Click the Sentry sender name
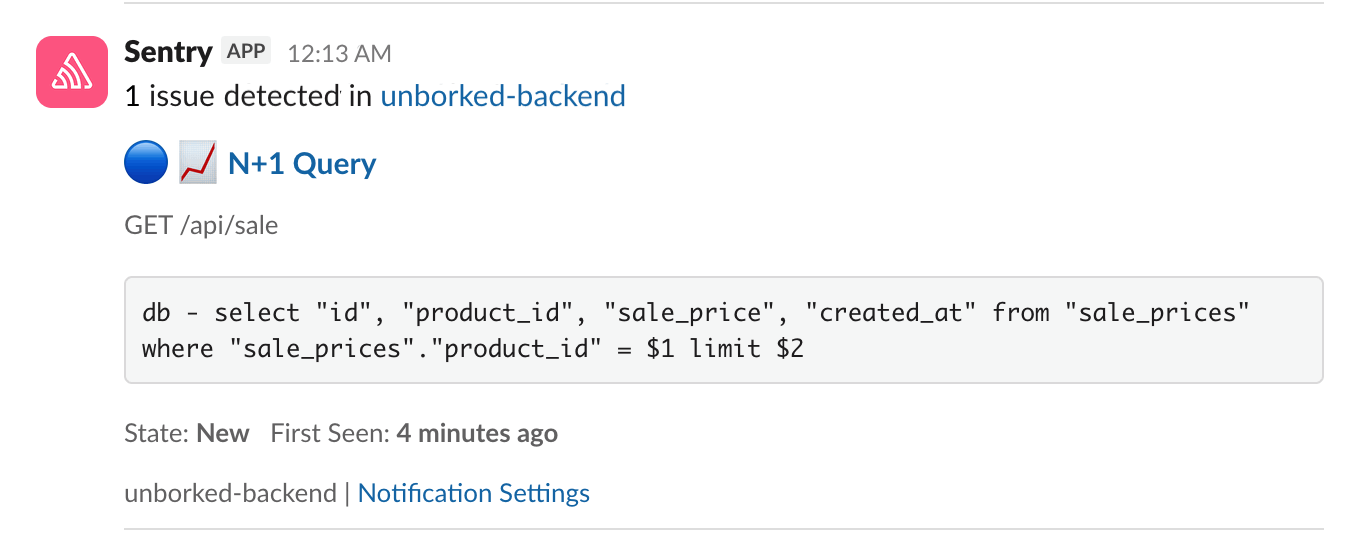 (x=168, y=52)
